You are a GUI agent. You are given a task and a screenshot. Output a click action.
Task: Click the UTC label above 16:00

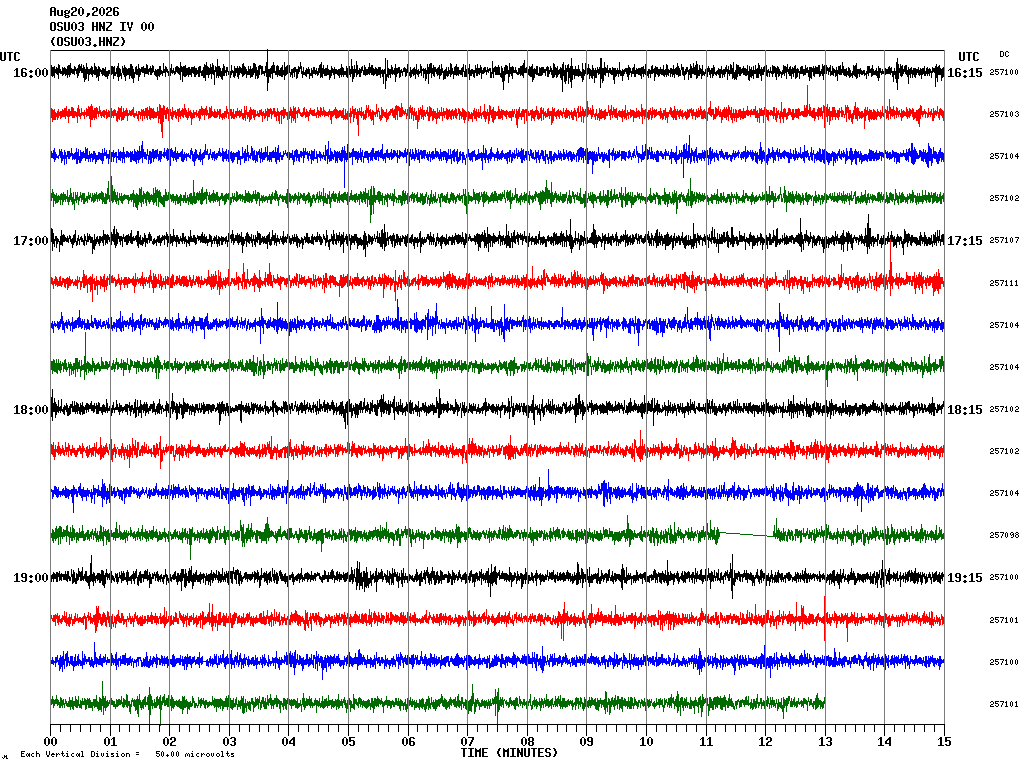click(x=10, y=57)
